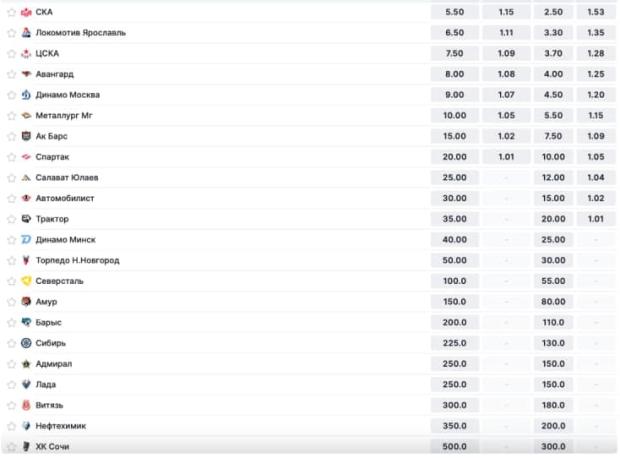Click the ЦСКА team logo
This screenshot has width=620, height=458.
26,53
